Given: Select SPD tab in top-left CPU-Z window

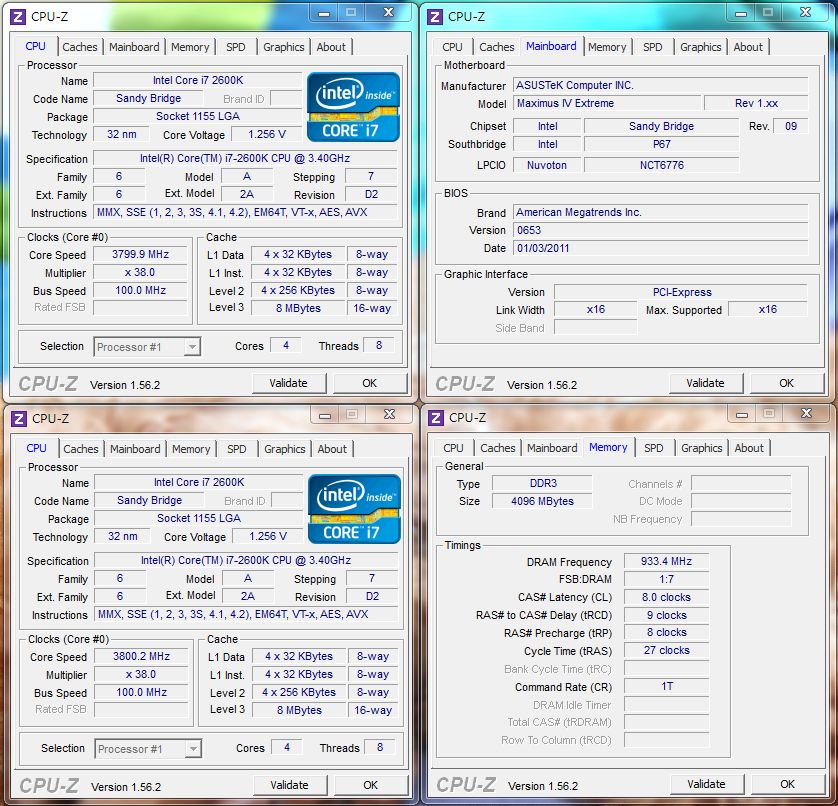Looking at the screenshot, I should pos(236,47).
